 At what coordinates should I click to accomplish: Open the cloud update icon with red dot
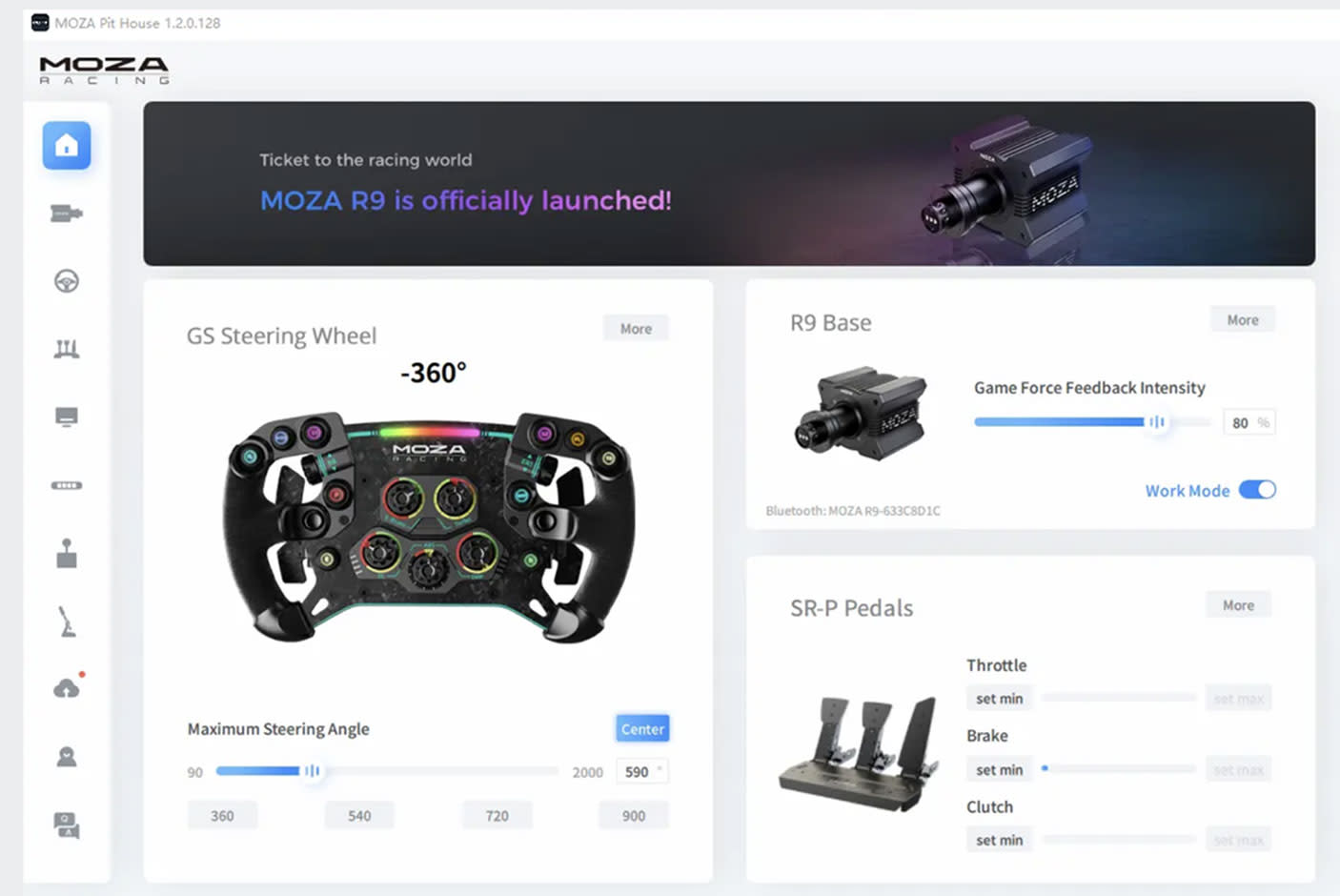(68, 687)
